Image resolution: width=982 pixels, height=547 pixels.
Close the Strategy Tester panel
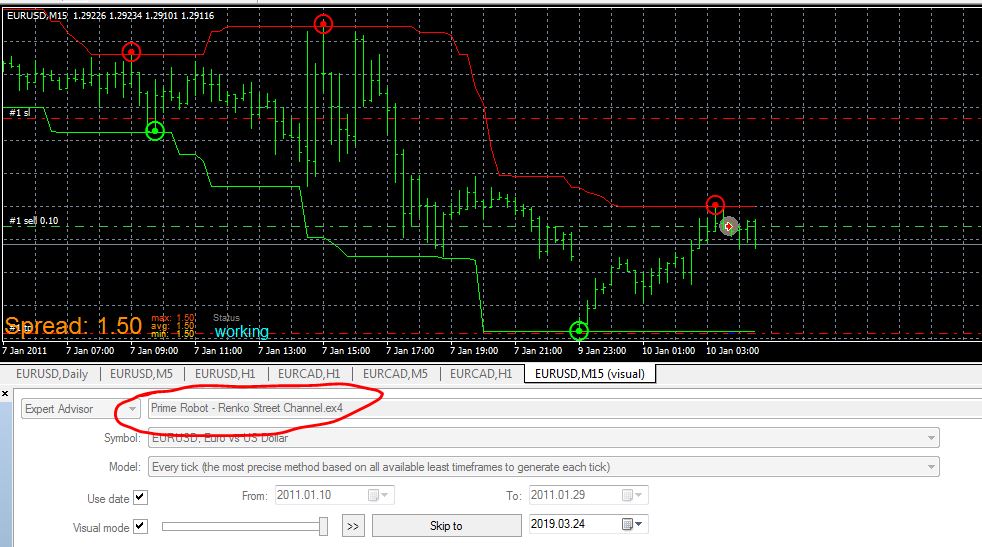[5, 393]
